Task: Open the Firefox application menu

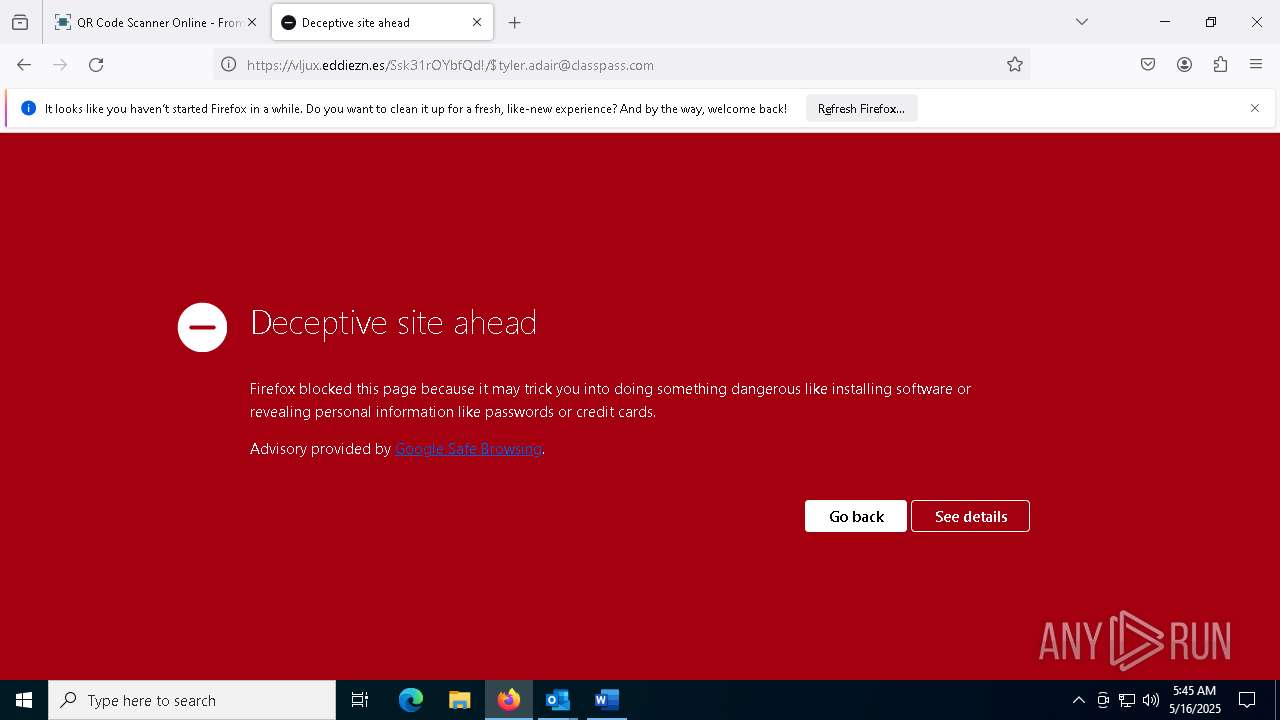Action: [1256, 65]
